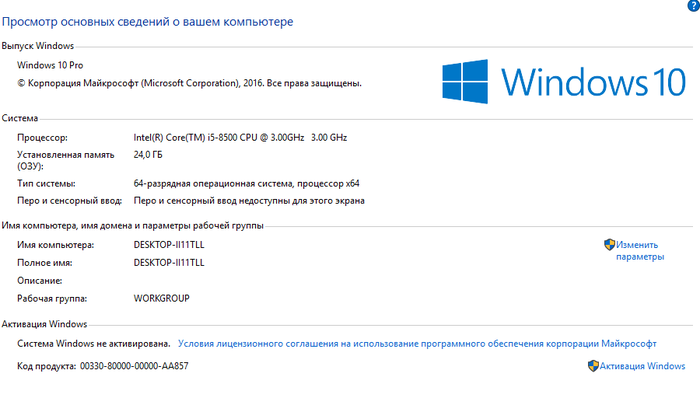
Task: Click the Полное имя label
Action: (x=45, y=263)
